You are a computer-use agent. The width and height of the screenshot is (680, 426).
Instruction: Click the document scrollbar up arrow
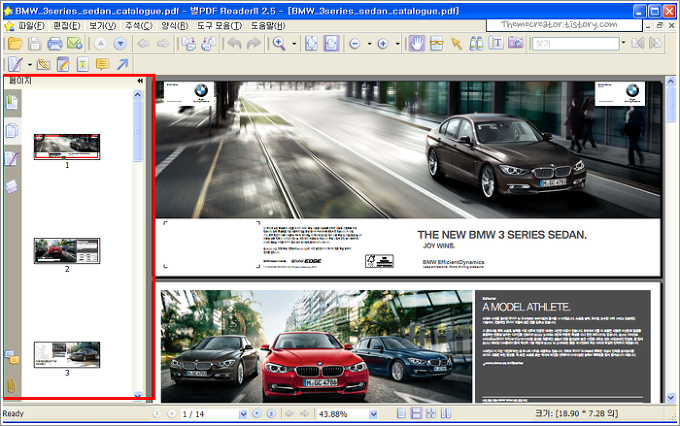(x=670, y=81)
